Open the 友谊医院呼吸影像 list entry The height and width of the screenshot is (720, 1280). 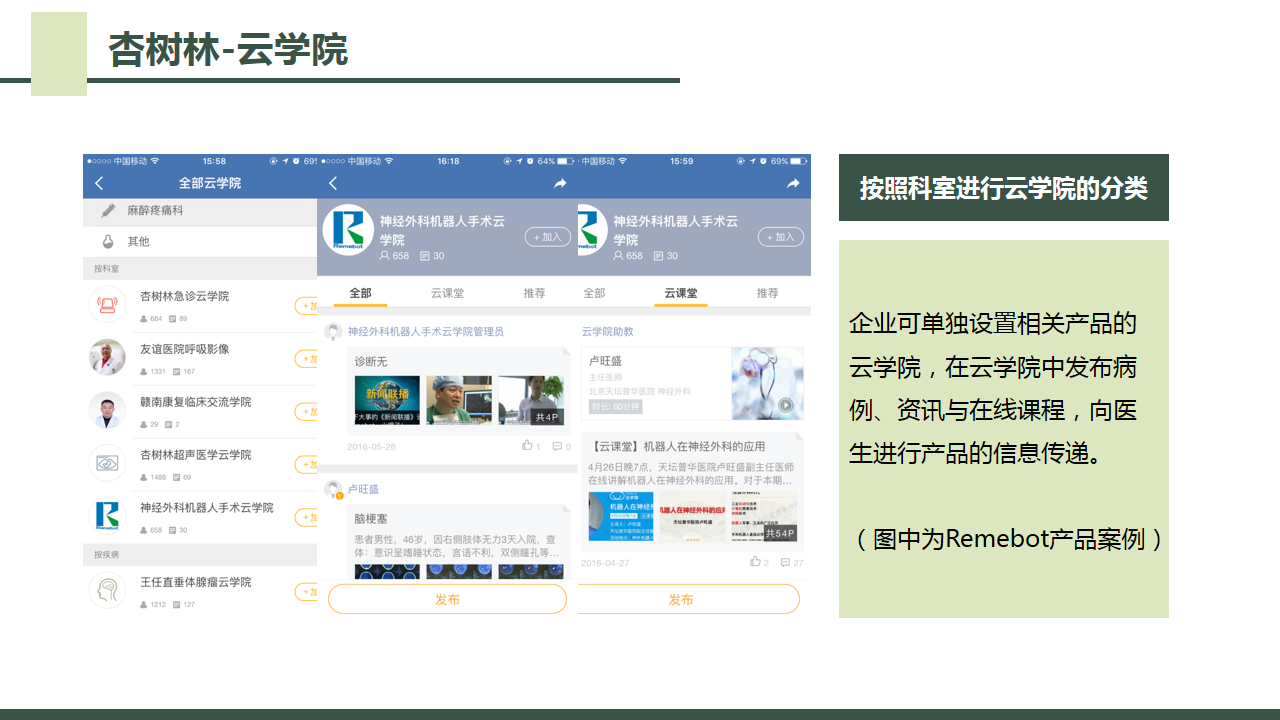[x=185, y=350]
